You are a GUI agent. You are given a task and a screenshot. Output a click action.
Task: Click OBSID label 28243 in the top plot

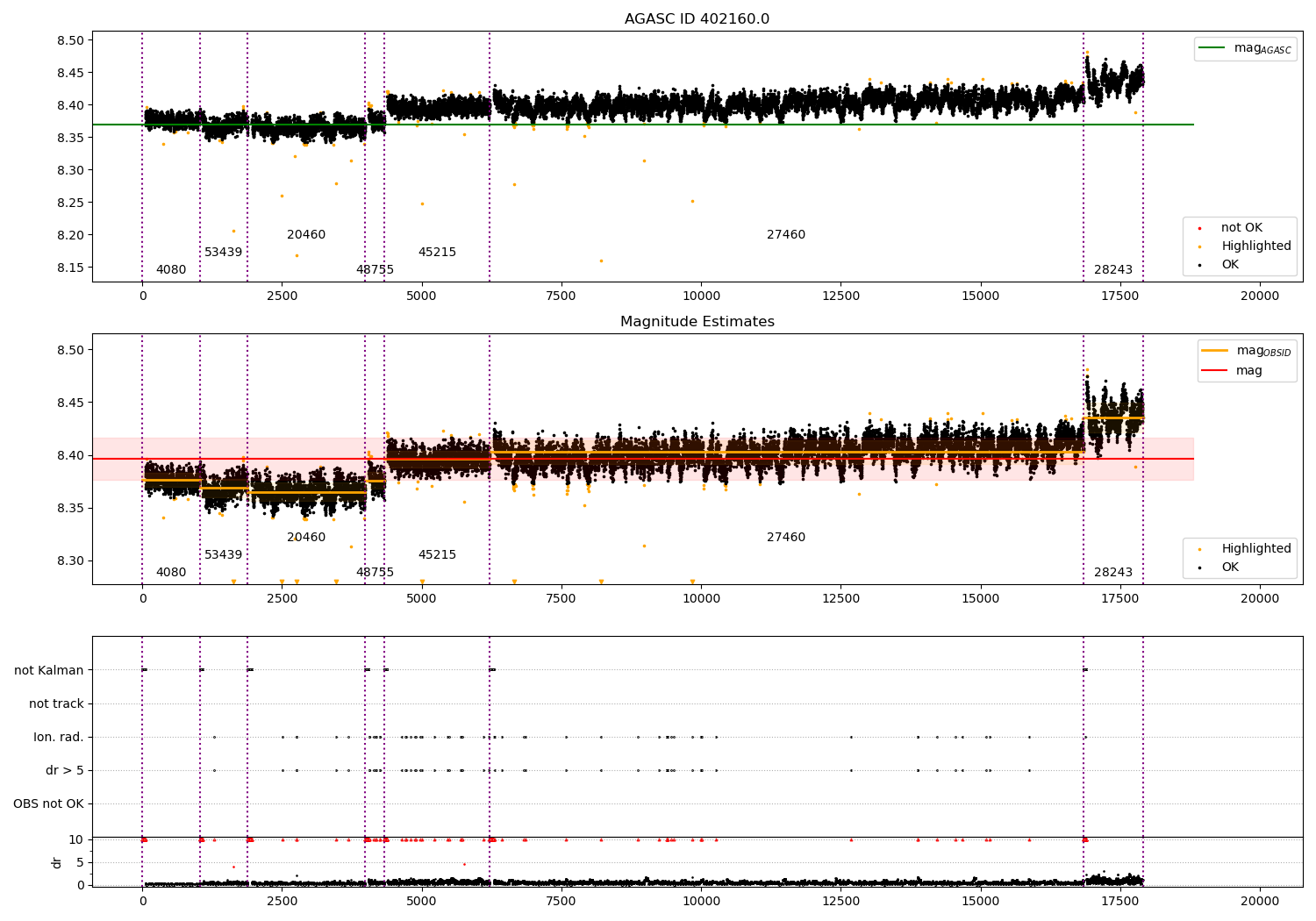coord(1113,270)
